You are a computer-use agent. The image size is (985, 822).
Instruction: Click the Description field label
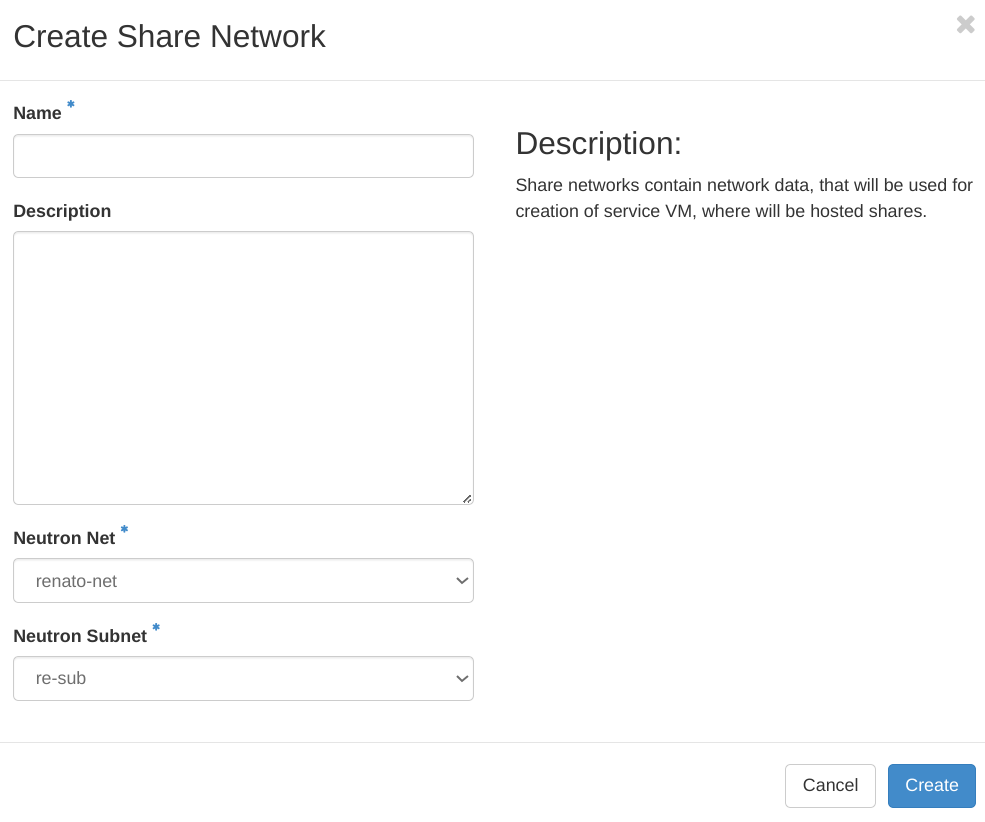click(62, 211)
